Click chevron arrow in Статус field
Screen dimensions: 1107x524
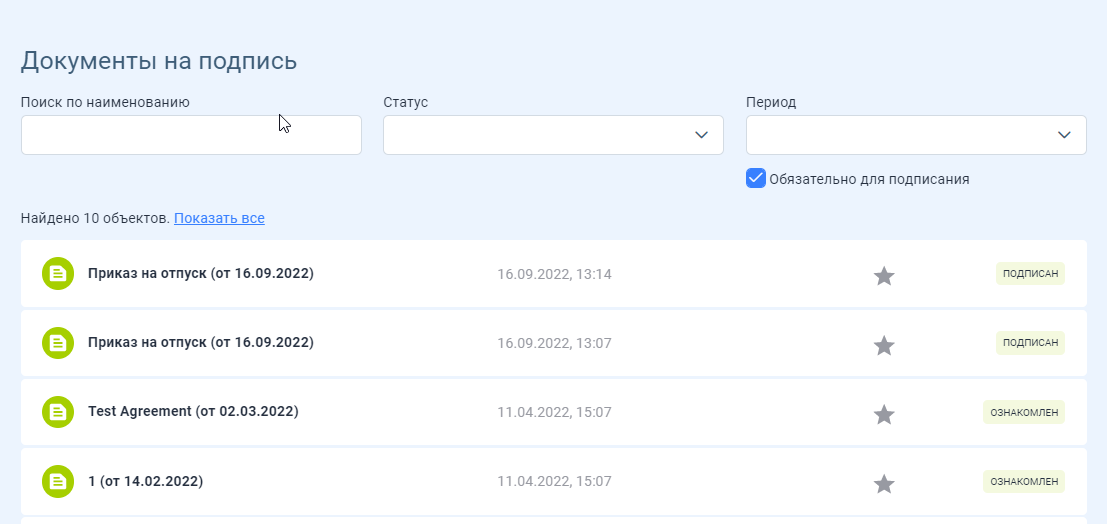(701, 135)
